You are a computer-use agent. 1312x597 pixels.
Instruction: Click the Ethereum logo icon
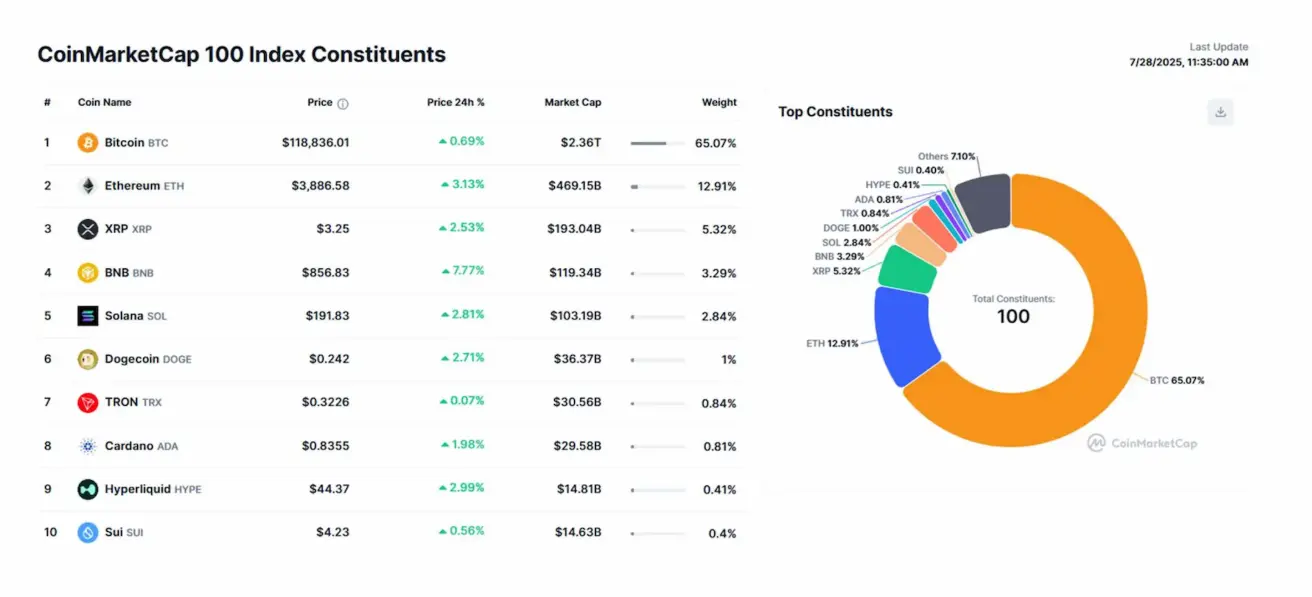(88, 186)
